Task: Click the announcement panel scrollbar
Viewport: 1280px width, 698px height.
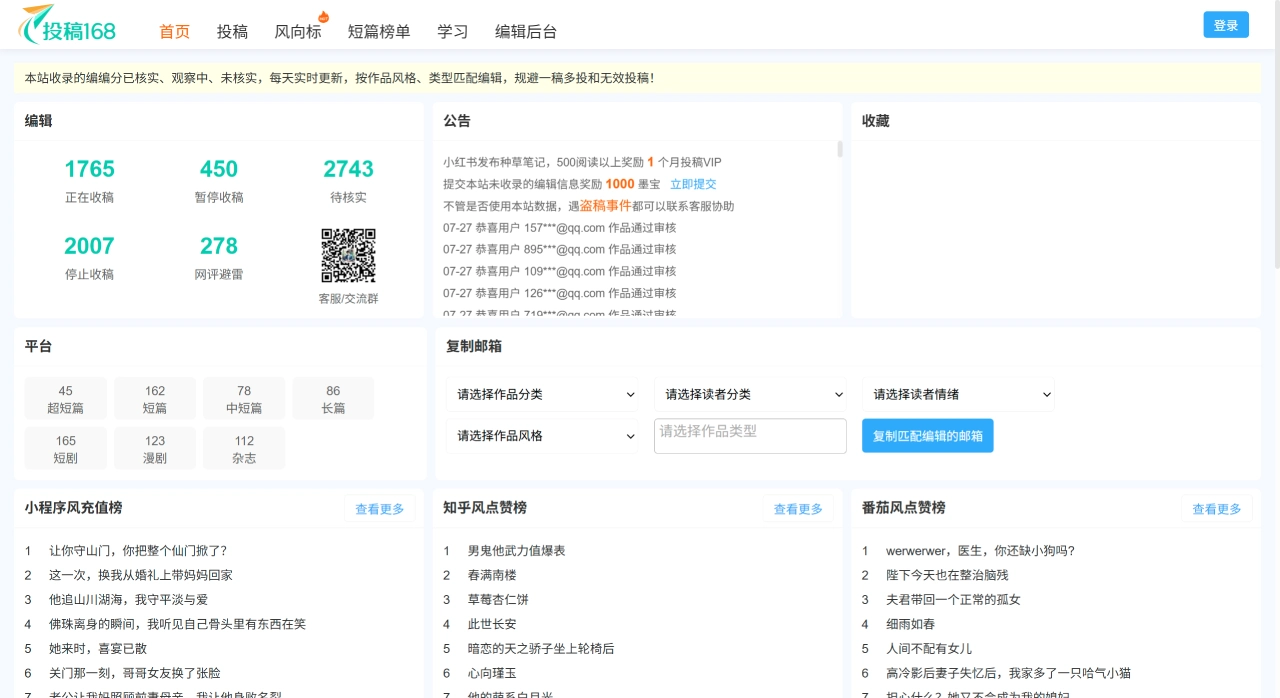Action: point(840,149)
